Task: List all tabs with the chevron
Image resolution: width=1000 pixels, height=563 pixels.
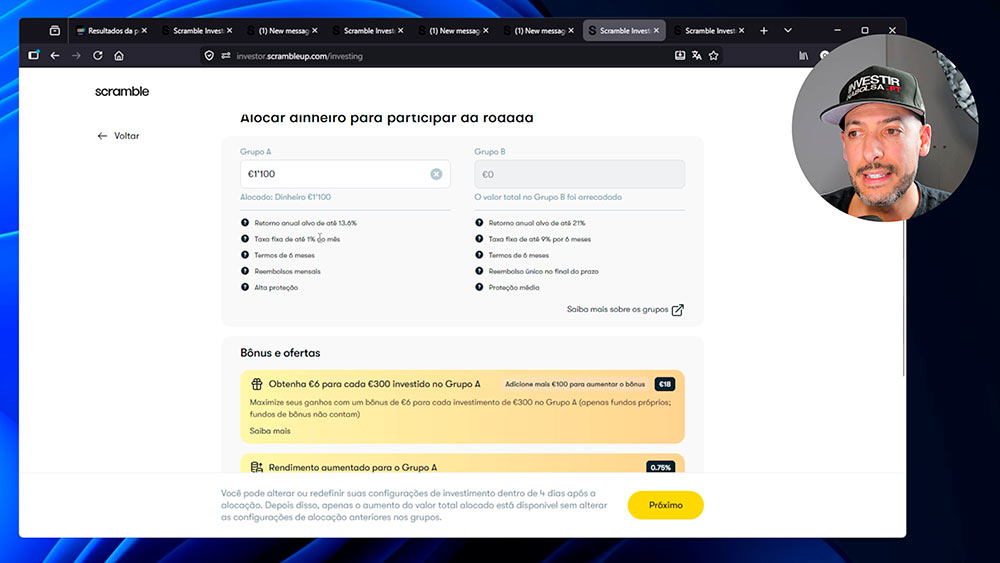Action: (x=788, y=31)
